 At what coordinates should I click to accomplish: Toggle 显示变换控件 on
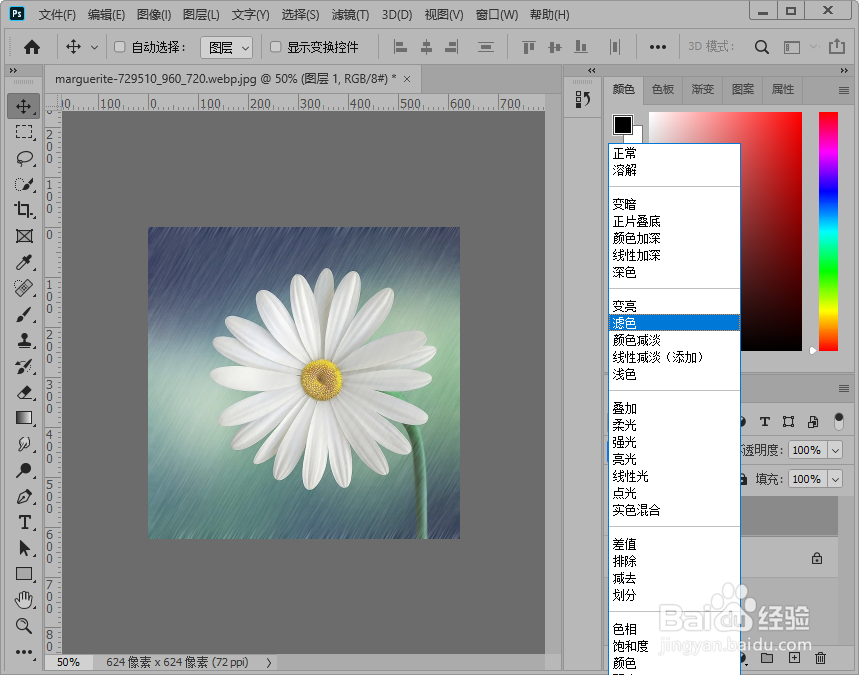(x=272, y=46)
